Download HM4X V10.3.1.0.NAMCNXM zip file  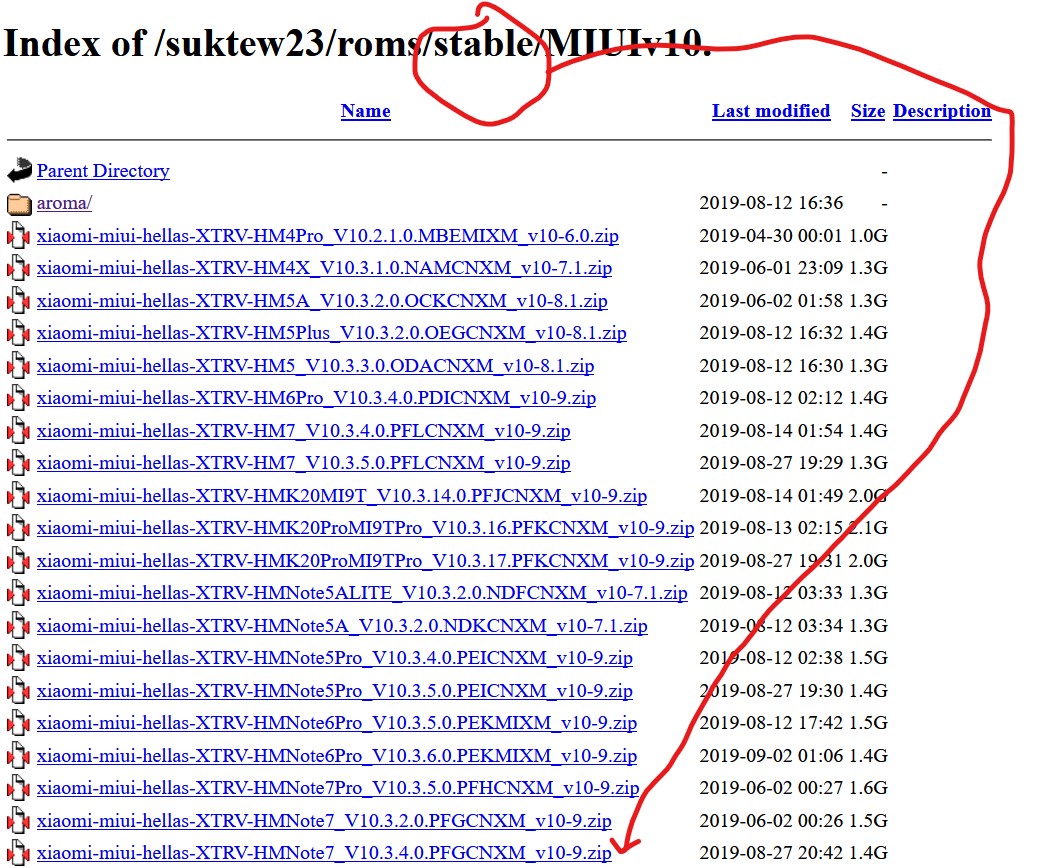click(324, 268)
